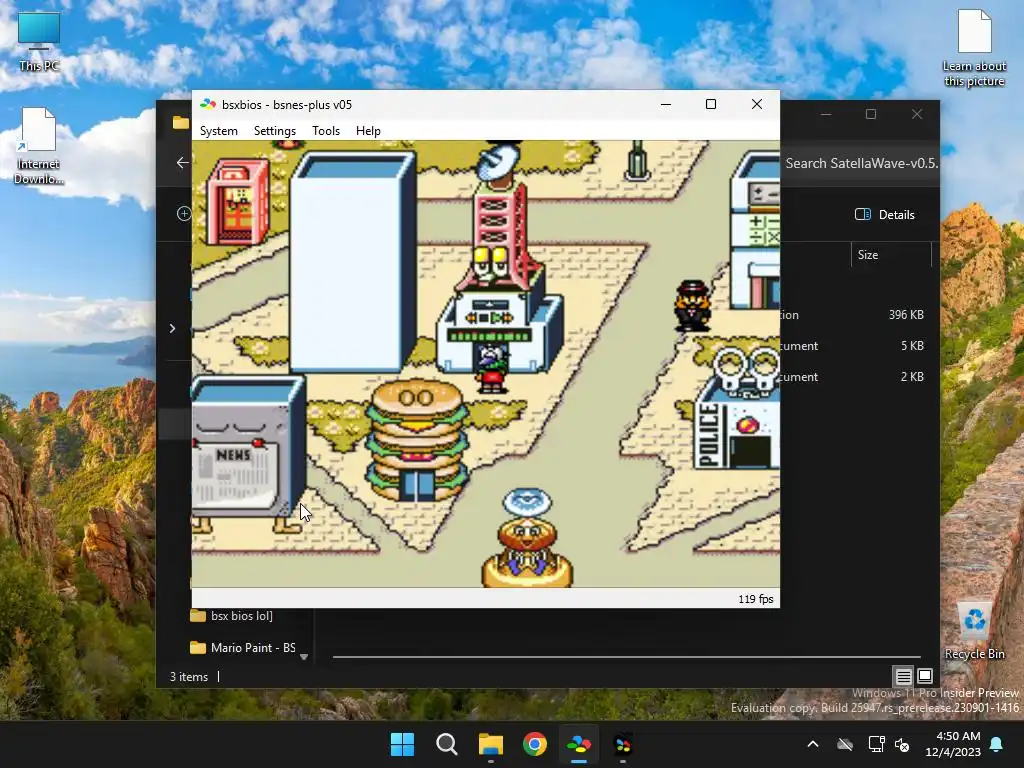The width and height of the screenshot is (1024, 768).
Task: Open This PC desktop icon
Action: pos(39,40)
